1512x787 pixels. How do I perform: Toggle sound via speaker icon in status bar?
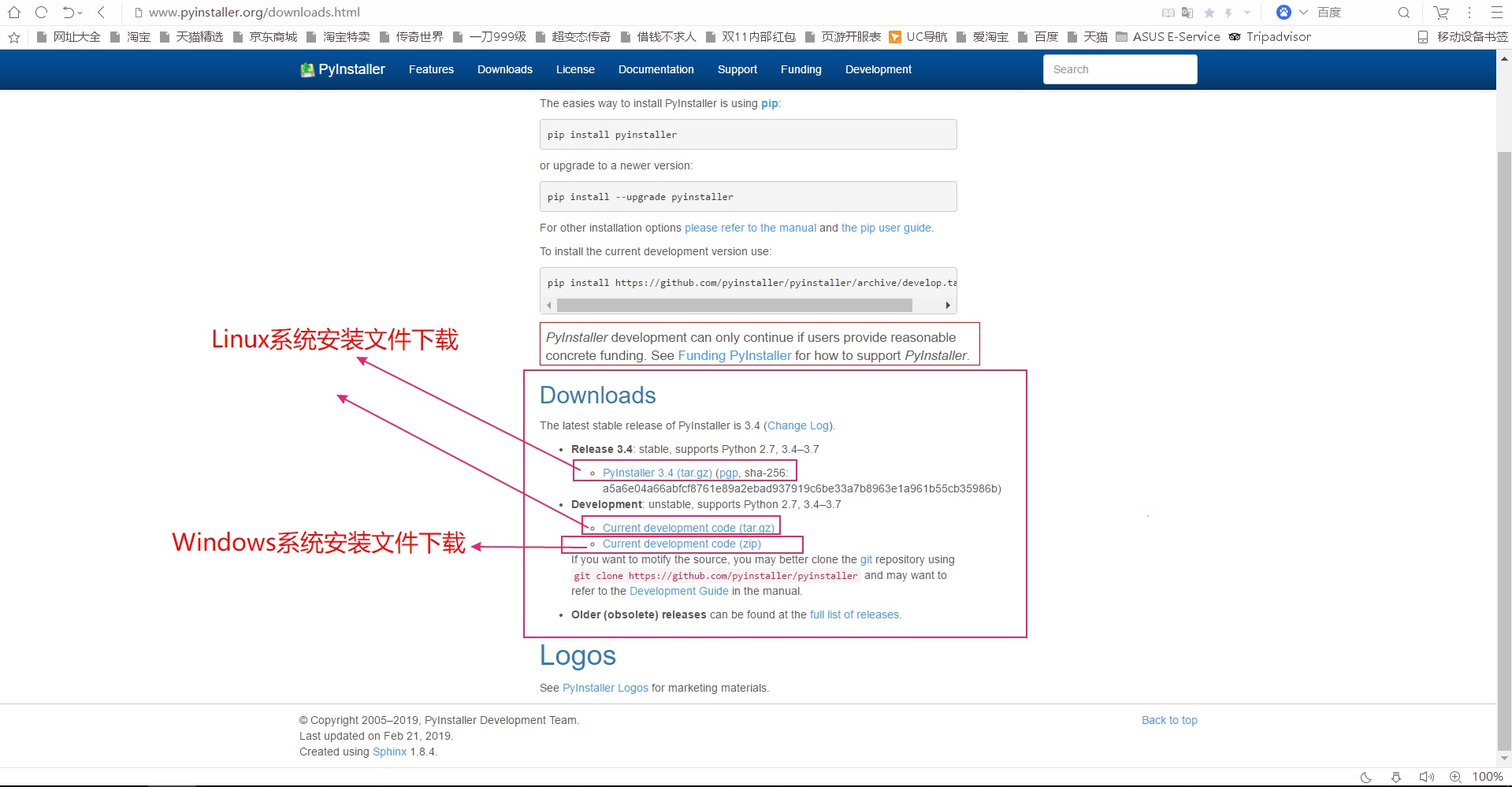(x=1426, y=777)
